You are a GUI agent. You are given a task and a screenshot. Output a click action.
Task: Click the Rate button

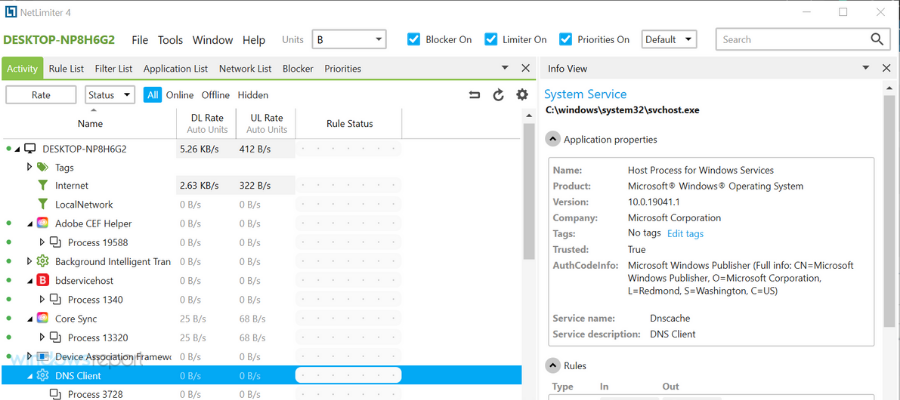tap(41, 95)
